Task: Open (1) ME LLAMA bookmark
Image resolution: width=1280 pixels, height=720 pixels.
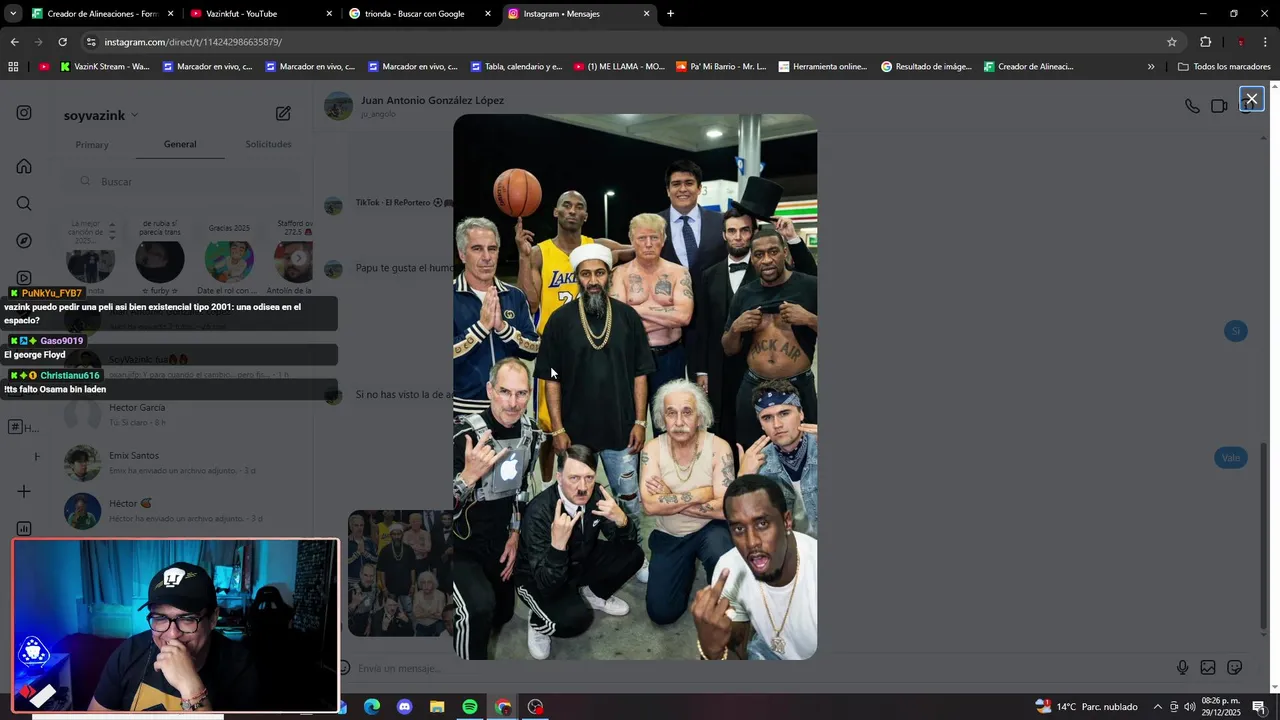Action: [619, 67]
